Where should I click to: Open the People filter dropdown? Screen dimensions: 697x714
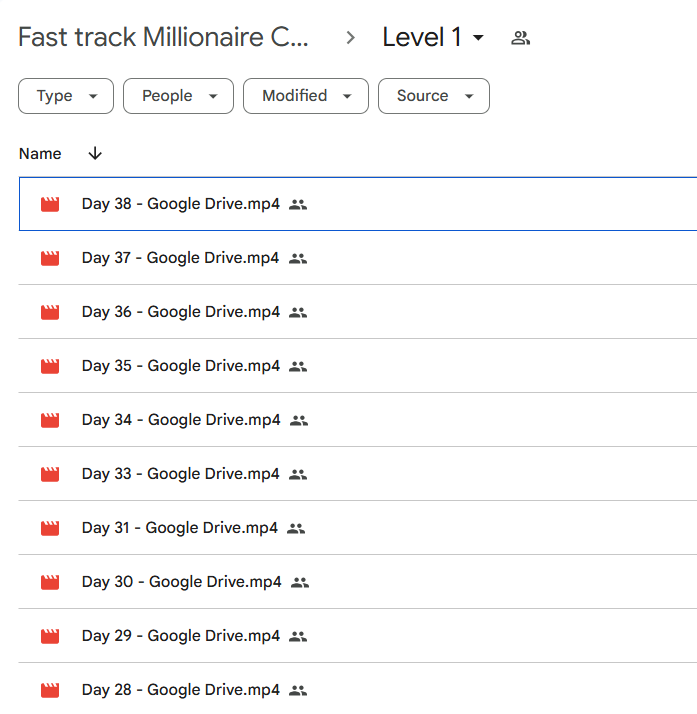click(178, 96)
